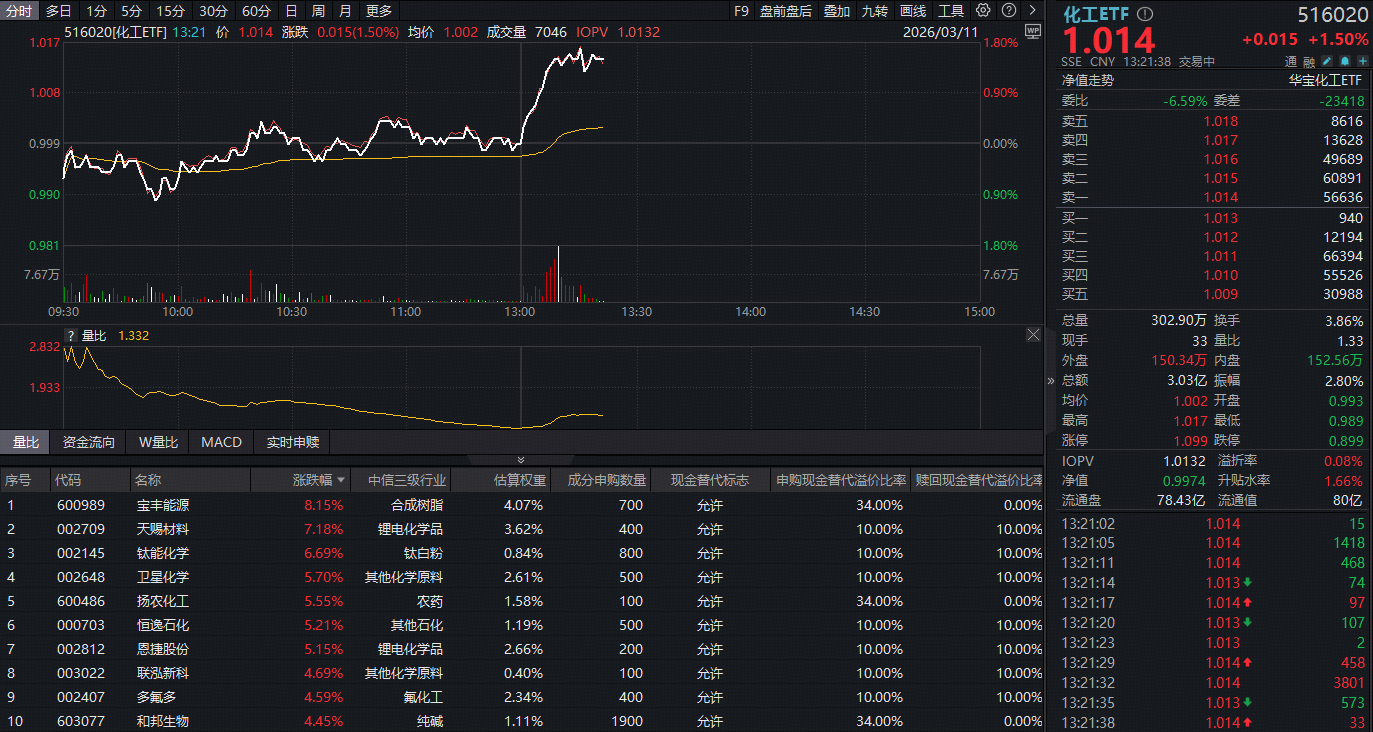The image size is (1373, 732).
Task: Click the help question-mark icon near settings
Action: (1008, 10)
